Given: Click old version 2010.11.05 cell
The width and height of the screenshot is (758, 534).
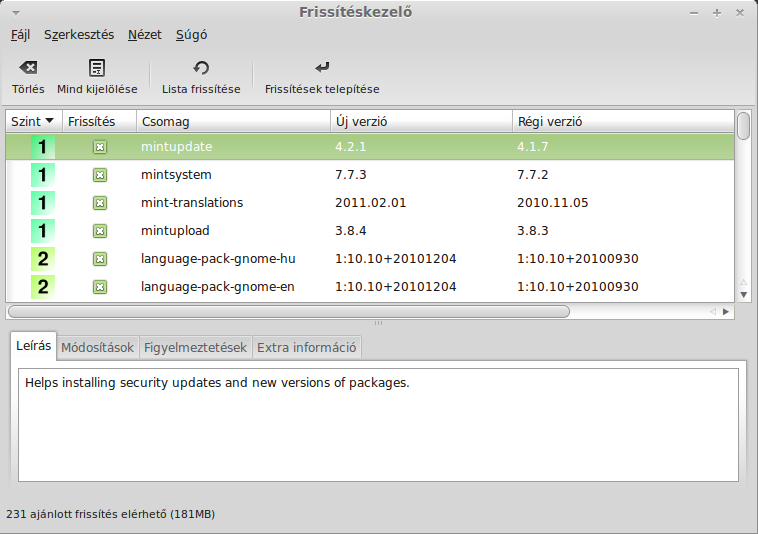Looking at the screenshot, I should click(x=553, y=203).
